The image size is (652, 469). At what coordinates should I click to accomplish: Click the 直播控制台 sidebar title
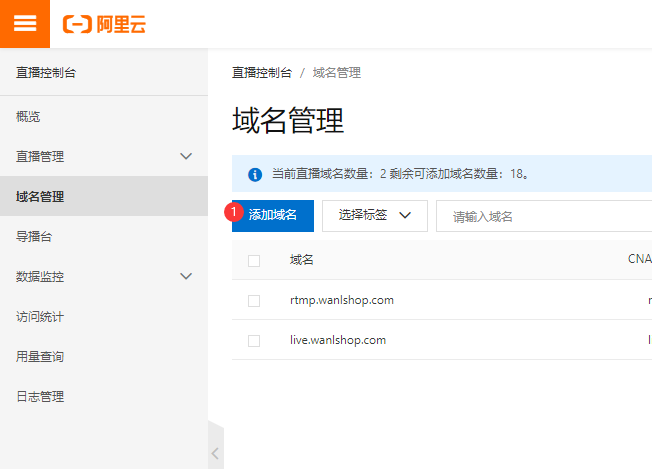click(46, 72)
